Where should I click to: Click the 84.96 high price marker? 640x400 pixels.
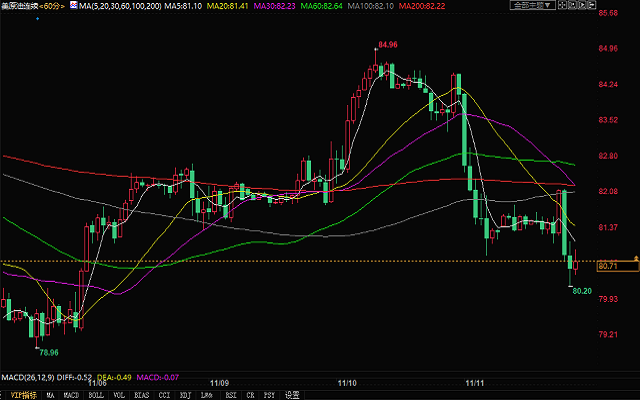tap(387, 46)
